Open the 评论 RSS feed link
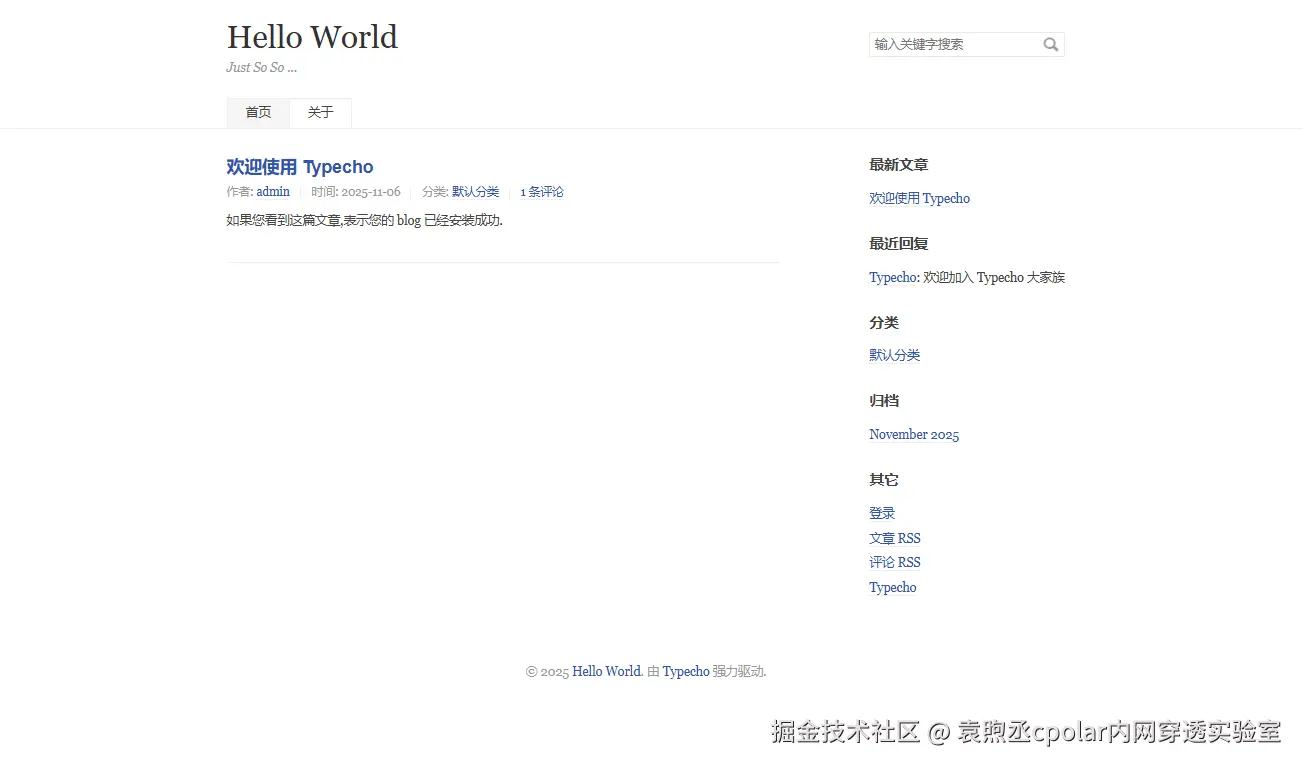 [x=894, y=562]
